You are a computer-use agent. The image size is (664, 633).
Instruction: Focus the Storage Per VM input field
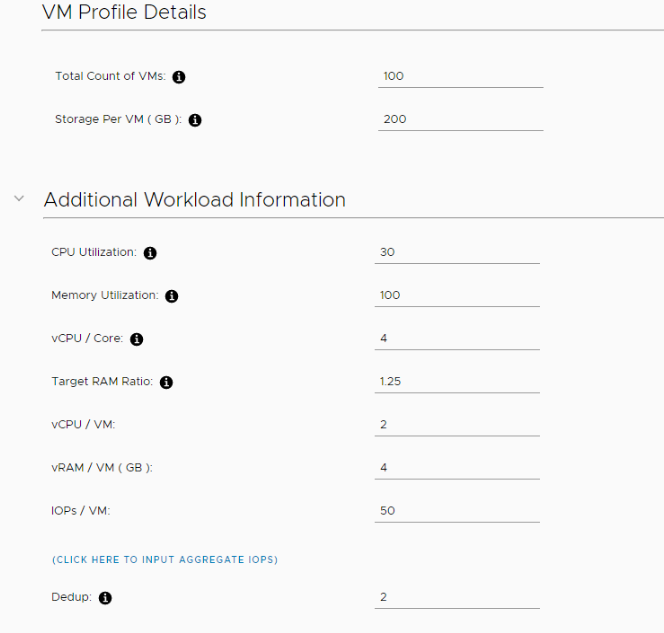[460, 120]
